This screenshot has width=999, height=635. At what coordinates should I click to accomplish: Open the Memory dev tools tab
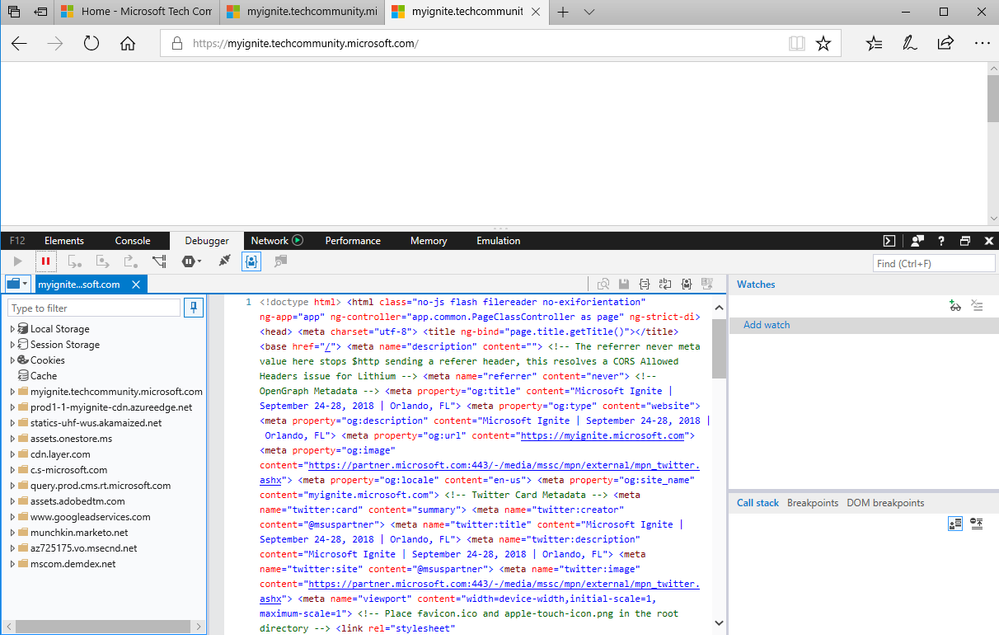tap(428, 241)
